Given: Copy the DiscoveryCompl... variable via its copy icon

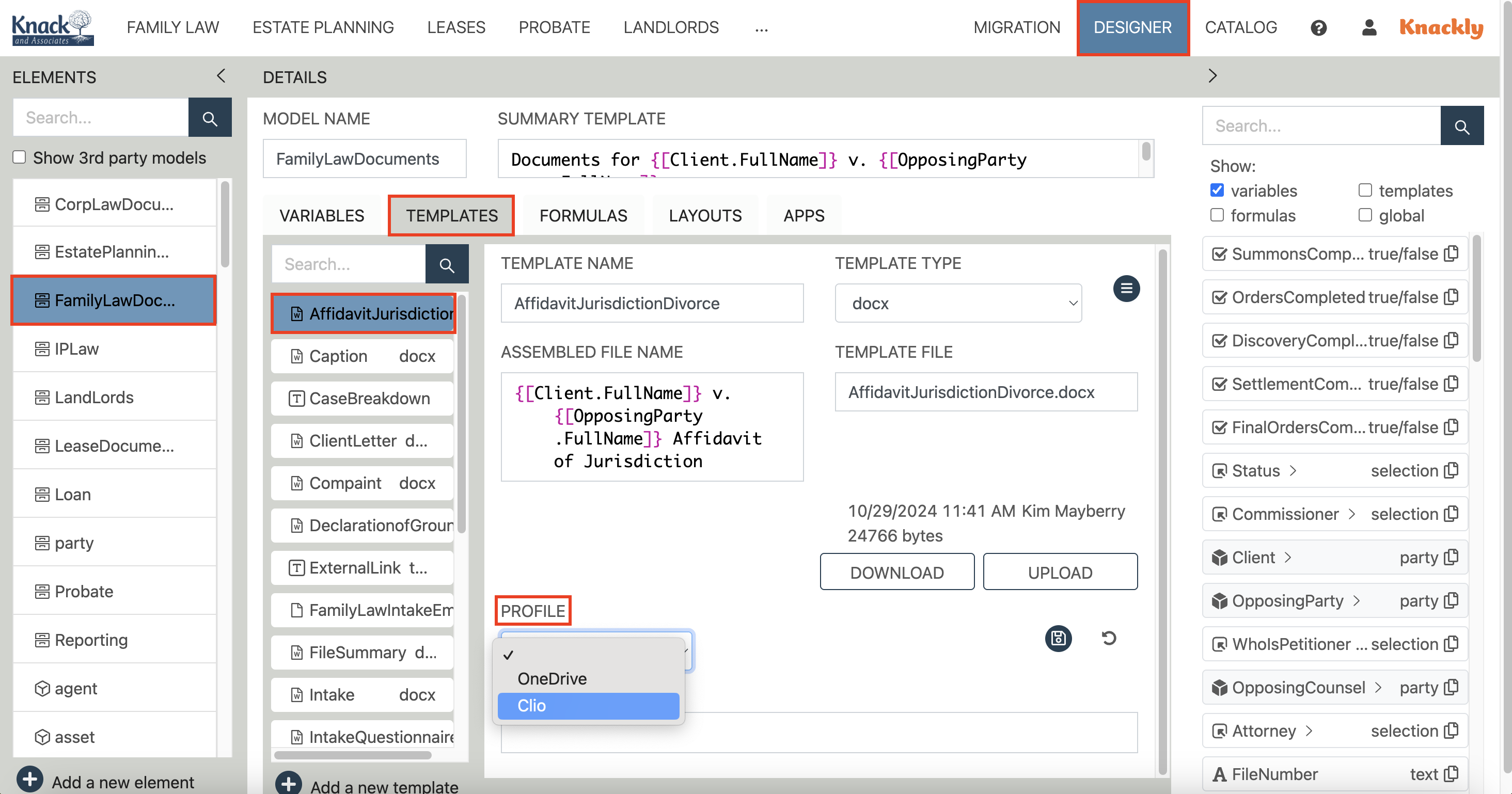Looking at the screenshot, I should pos(1452,340).
